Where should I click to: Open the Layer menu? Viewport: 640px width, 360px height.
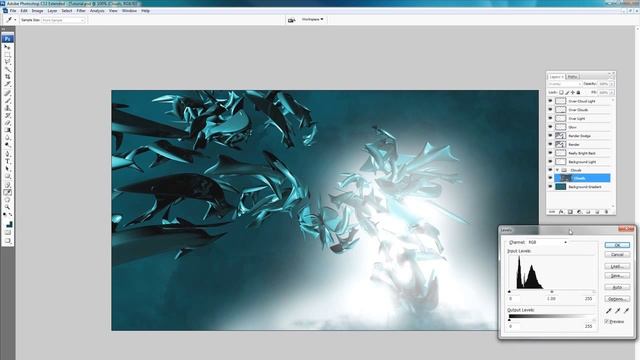(52, 11)
